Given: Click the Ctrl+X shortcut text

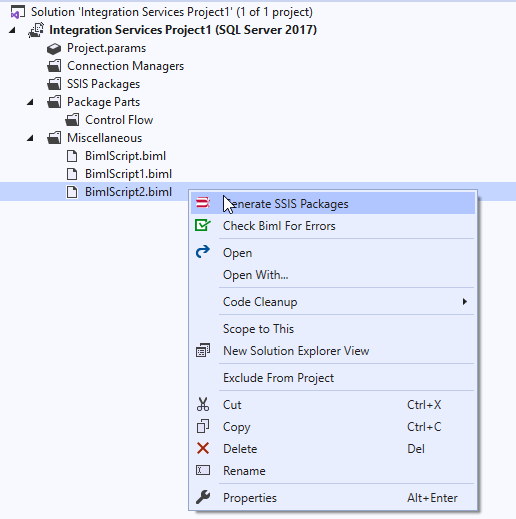Looking at the screenshot, I should coord(424,405).
